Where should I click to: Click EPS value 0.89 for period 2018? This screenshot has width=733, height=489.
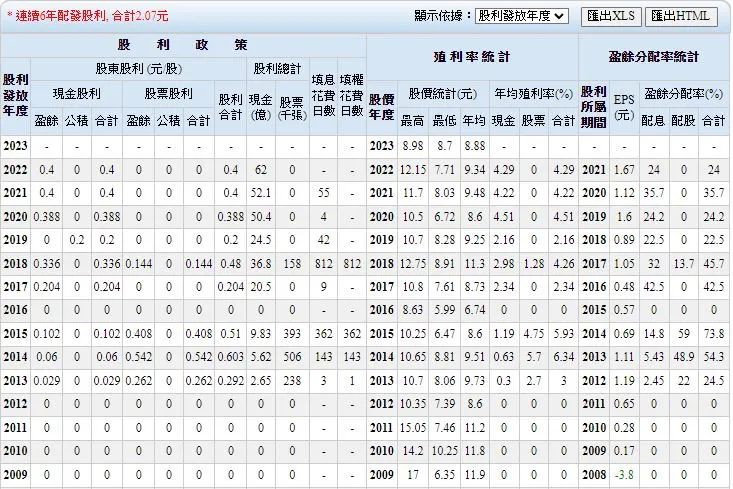[624, 240]
